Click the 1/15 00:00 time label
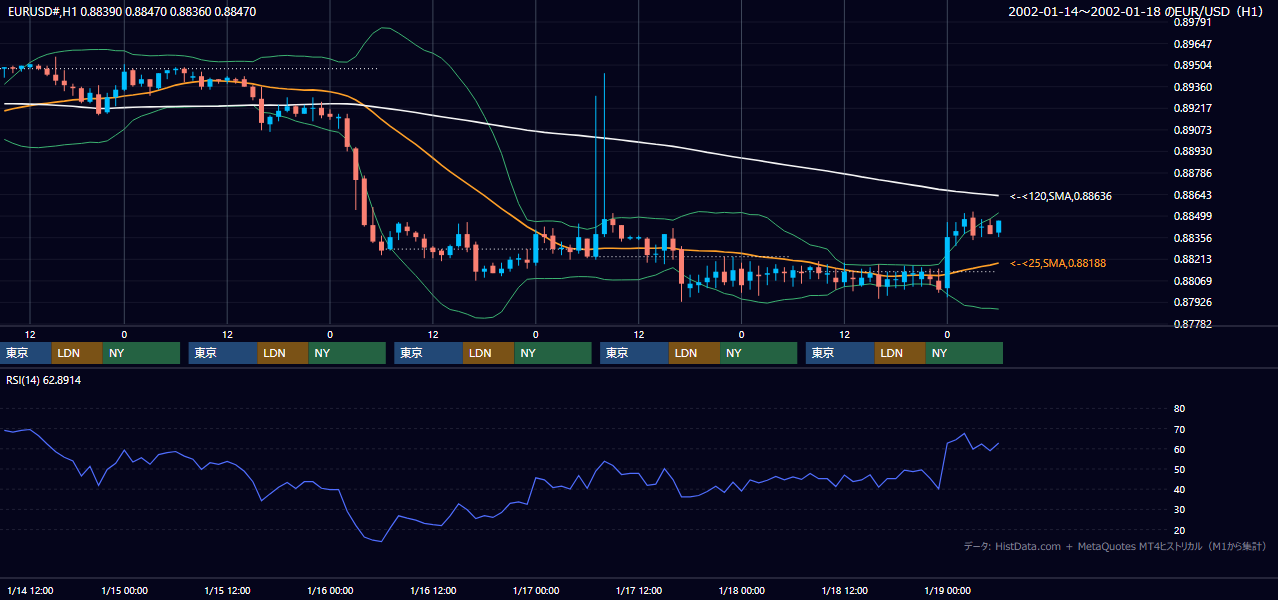This screenshot has height=600, width=1278. [x=124, y=591]
